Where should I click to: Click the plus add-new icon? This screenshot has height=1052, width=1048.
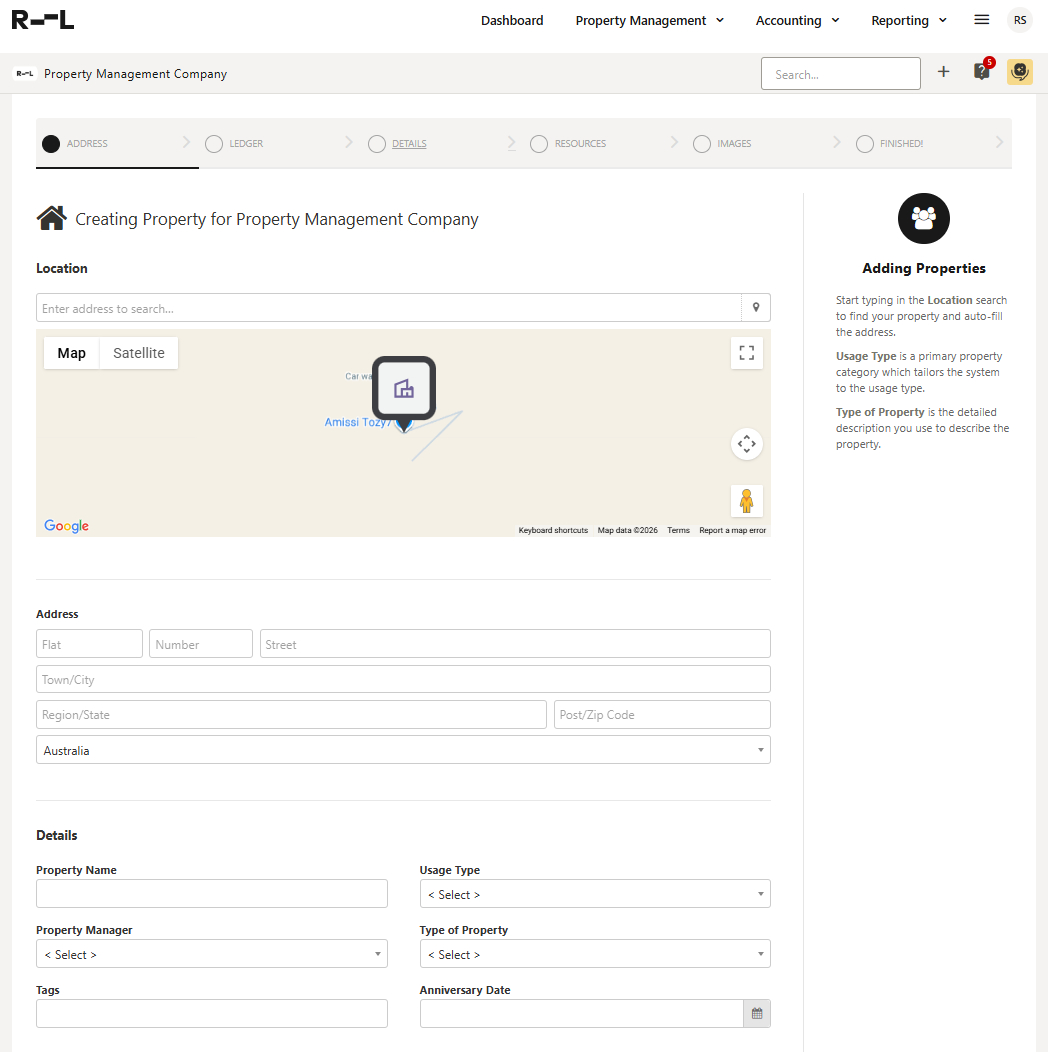click(943, 72)
